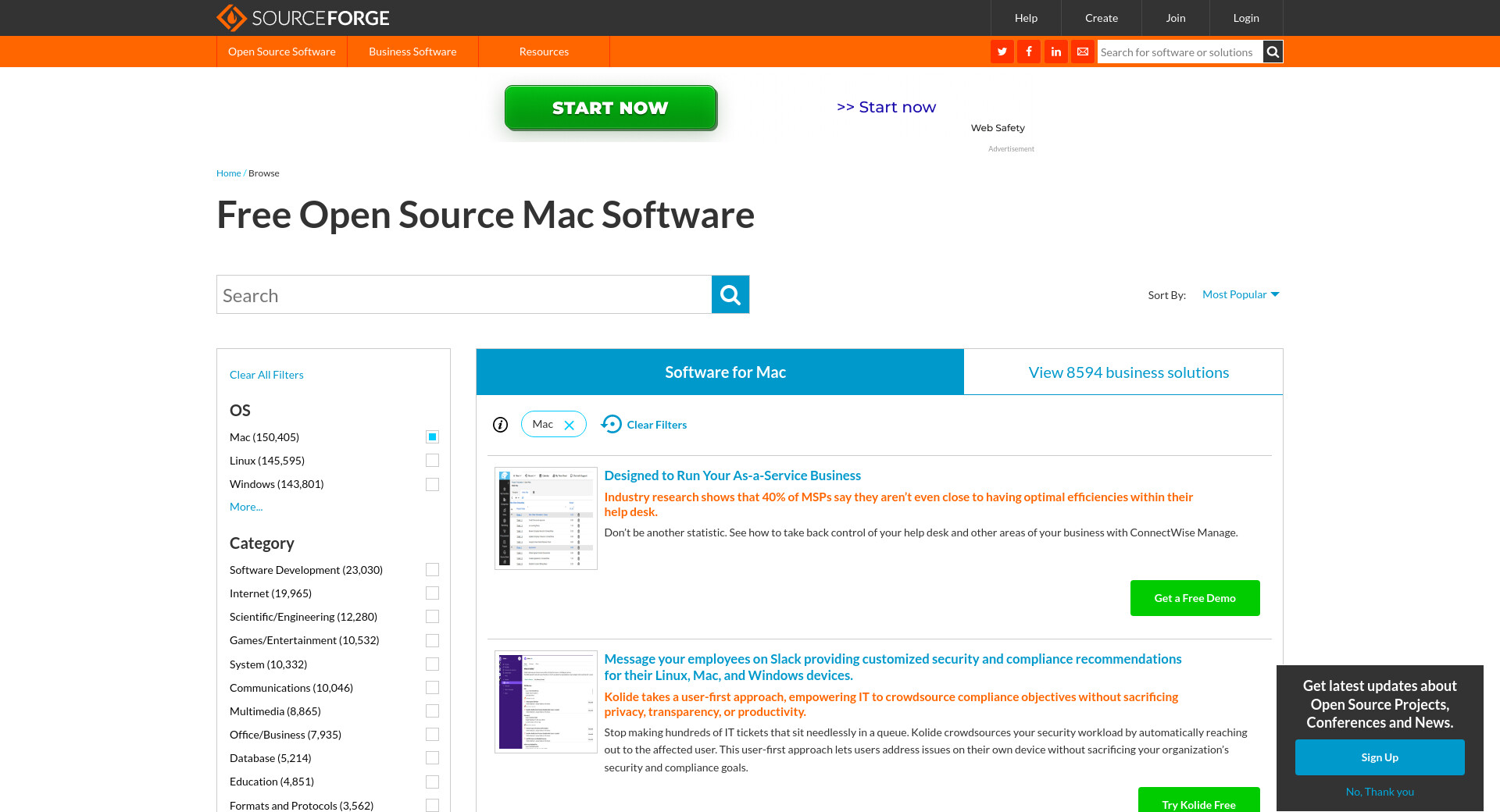The image size is (1500, 812).
Task: Open the Kolide Slack message listing title
Action: [893, 667]
